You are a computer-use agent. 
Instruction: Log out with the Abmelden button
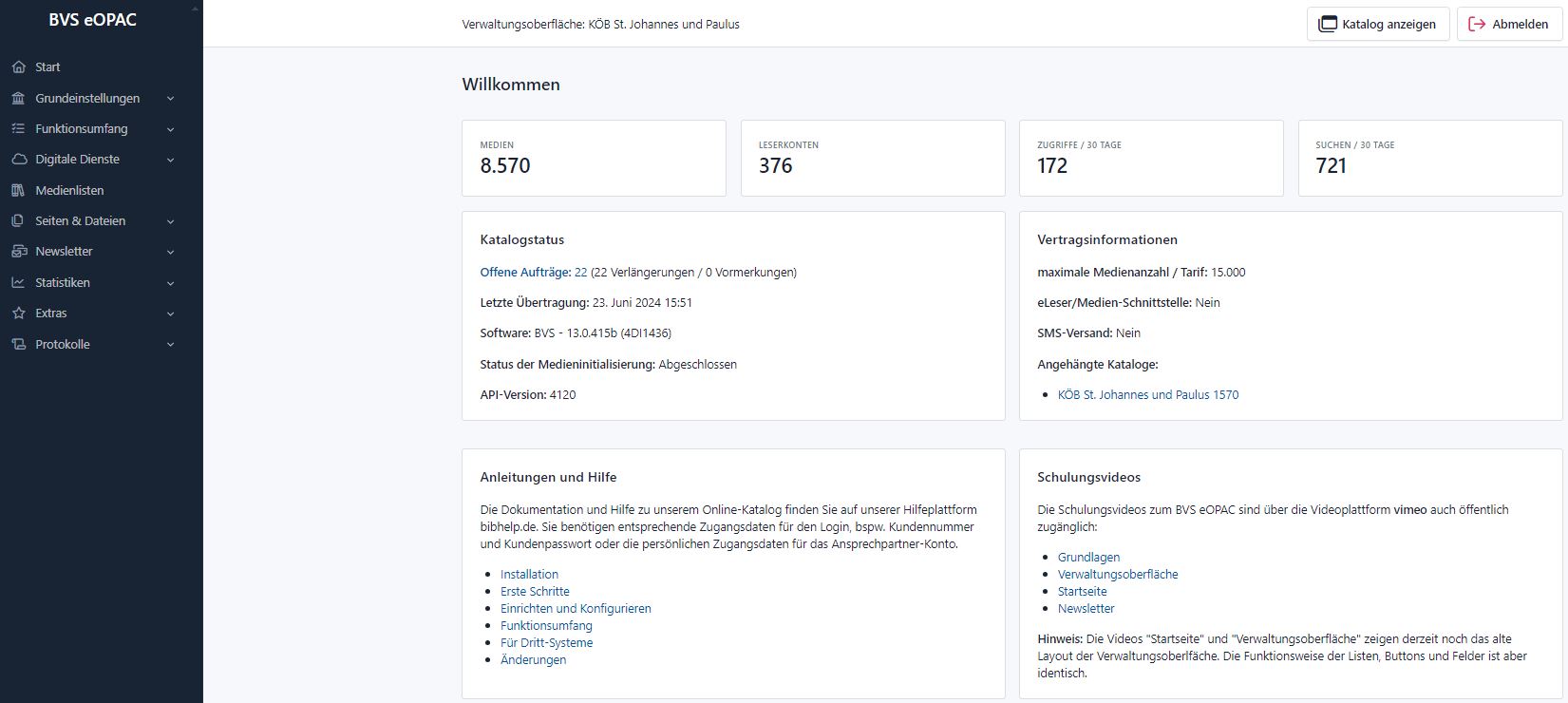[1508, 25]
